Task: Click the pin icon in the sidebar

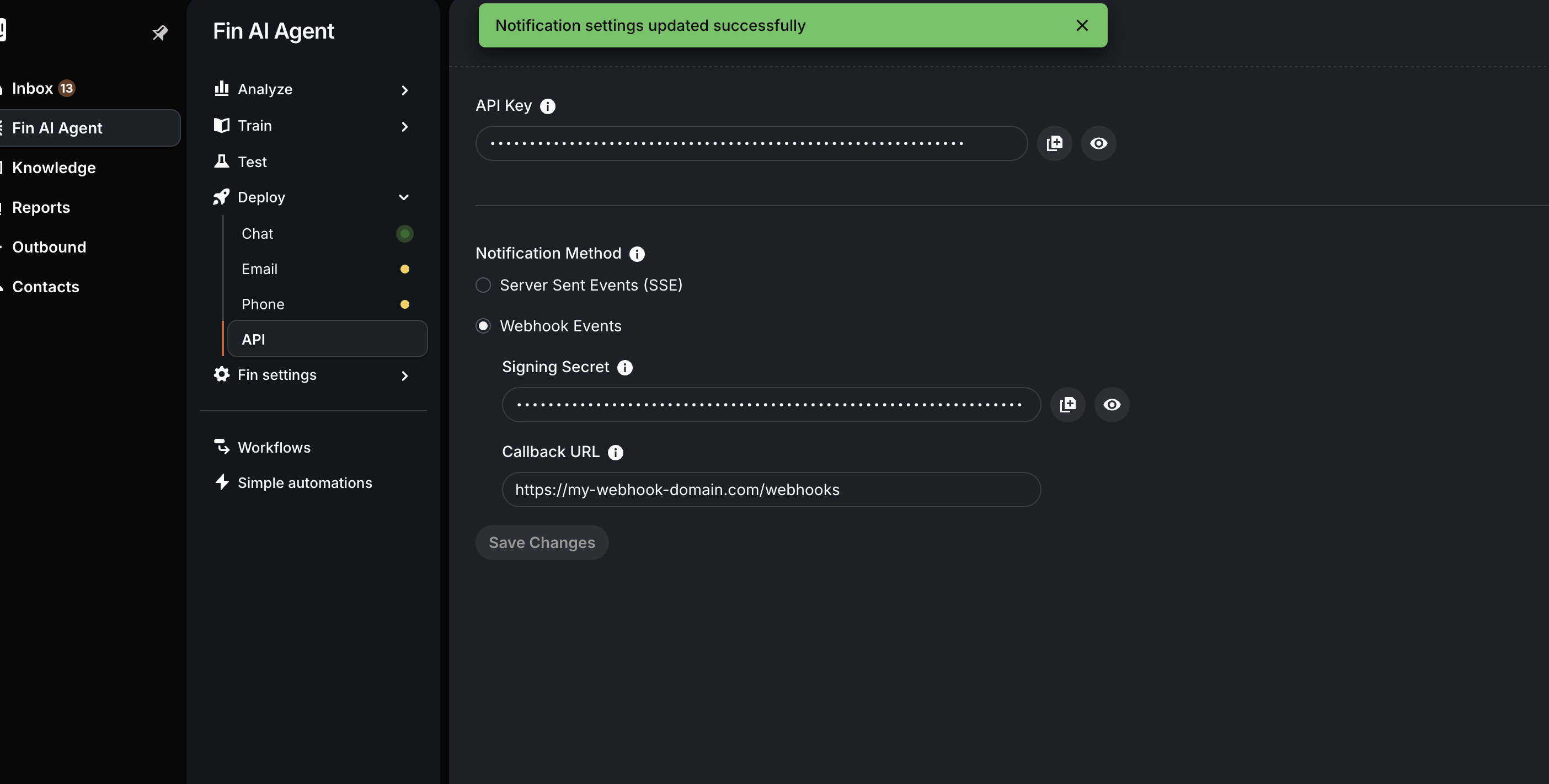Action: point(159,33)
